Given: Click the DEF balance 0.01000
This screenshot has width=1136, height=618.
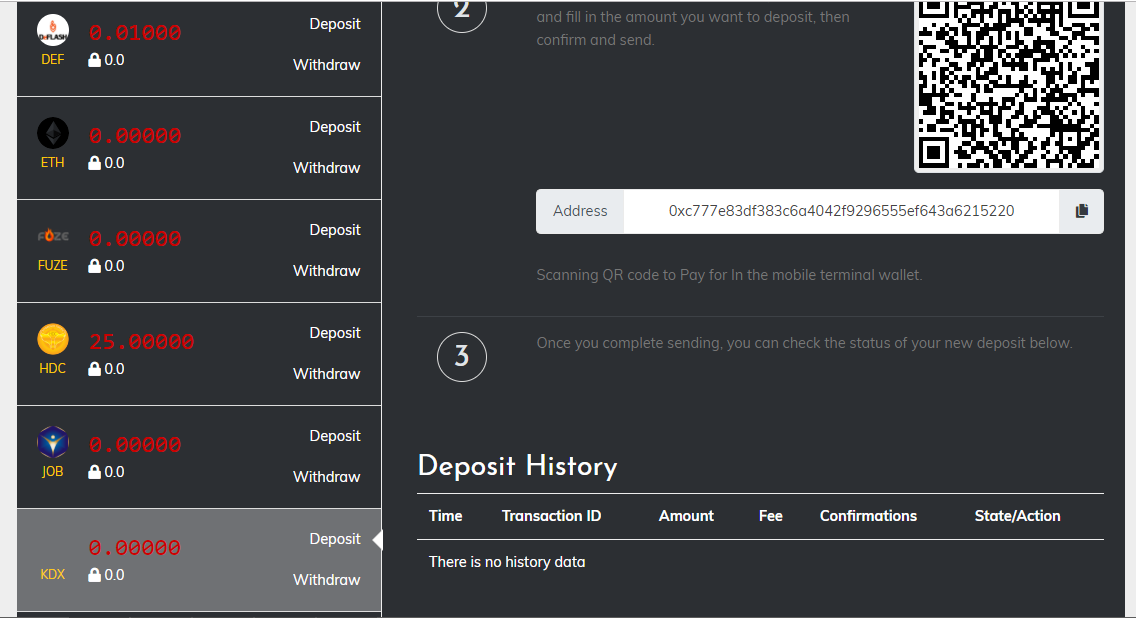Looking at the screenshot, I should [135, 33].
